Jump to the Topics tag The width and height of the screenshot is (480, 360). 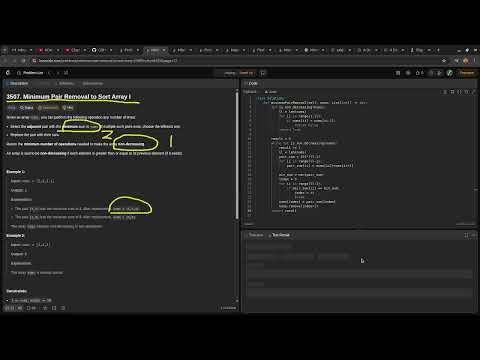(x=27, y=108)
